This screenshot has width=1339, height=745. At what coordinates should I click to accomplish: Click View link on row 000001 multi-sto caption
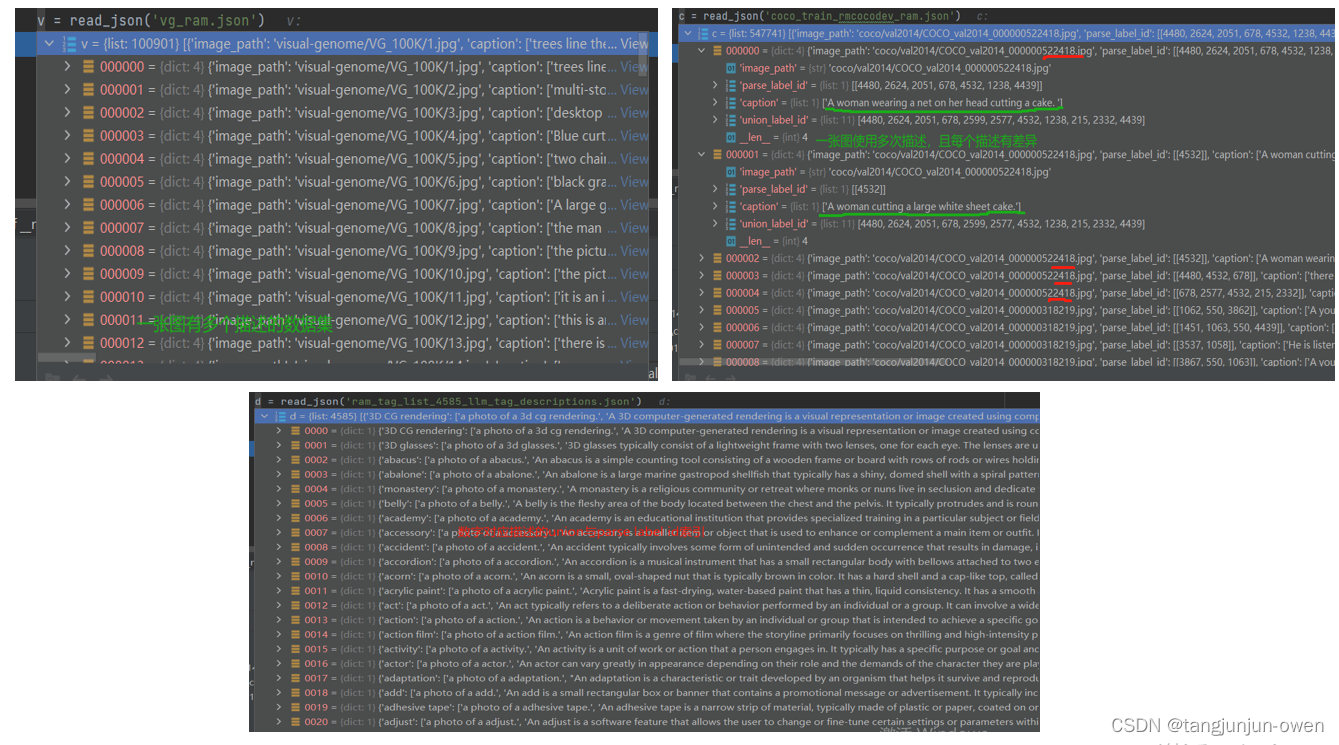634,90
